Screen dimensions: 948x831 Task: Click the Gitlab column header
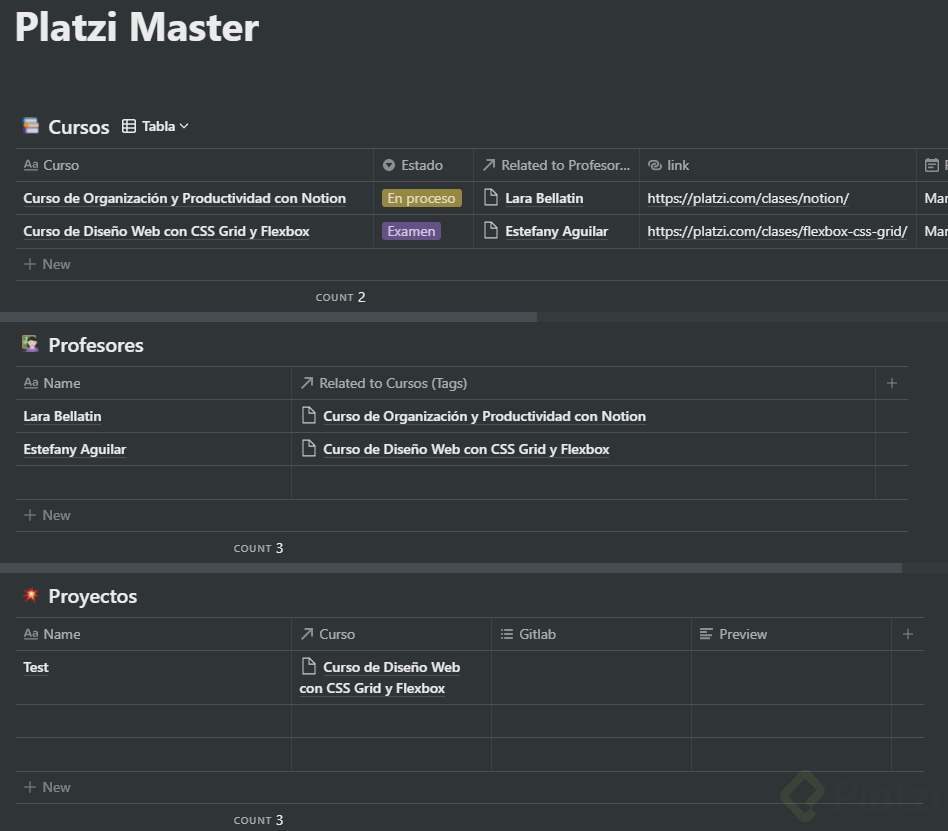537,634
